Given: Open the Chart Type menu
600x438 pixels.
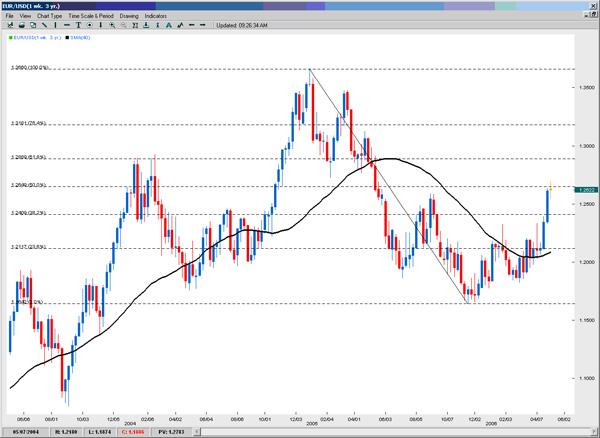Looking at the screenshot, I should coord(49,16).
